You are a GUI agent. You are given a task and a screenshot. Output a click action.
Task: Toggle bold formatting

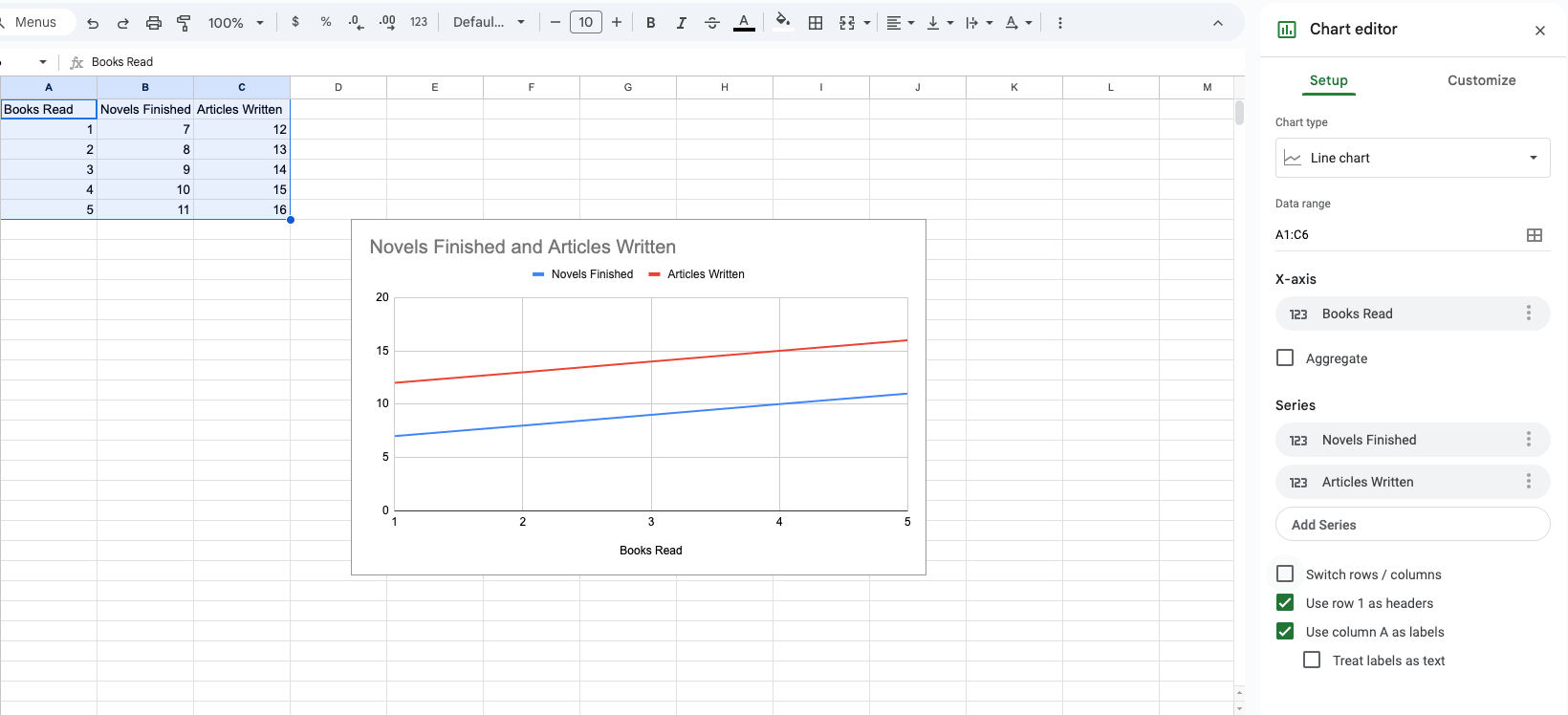coord(650,23)
